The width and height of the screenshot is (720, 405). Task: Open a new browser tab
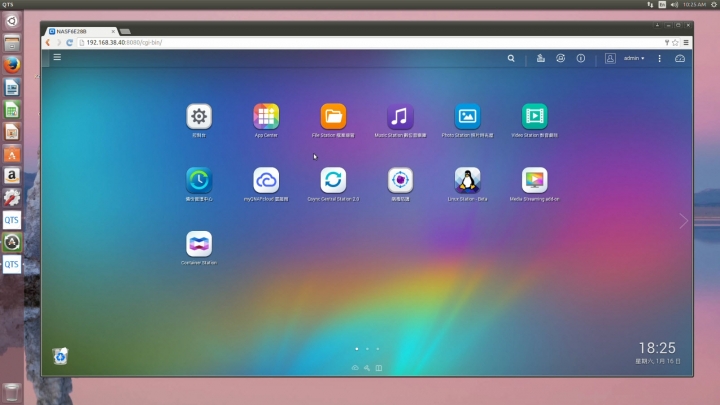point(125,31)
